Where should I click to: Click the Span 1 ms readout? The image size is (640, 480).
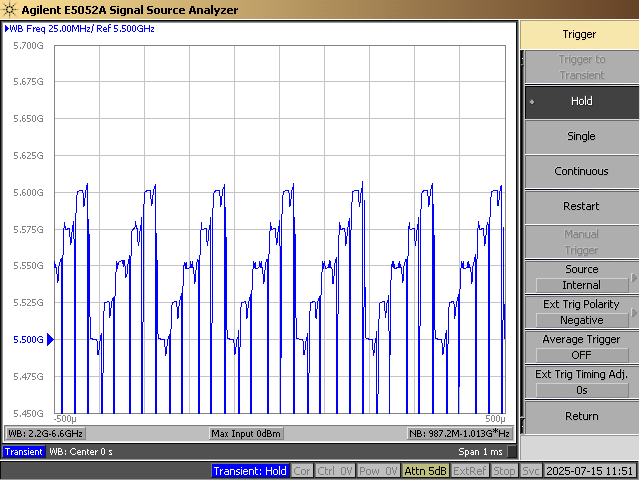coord(480,452)
